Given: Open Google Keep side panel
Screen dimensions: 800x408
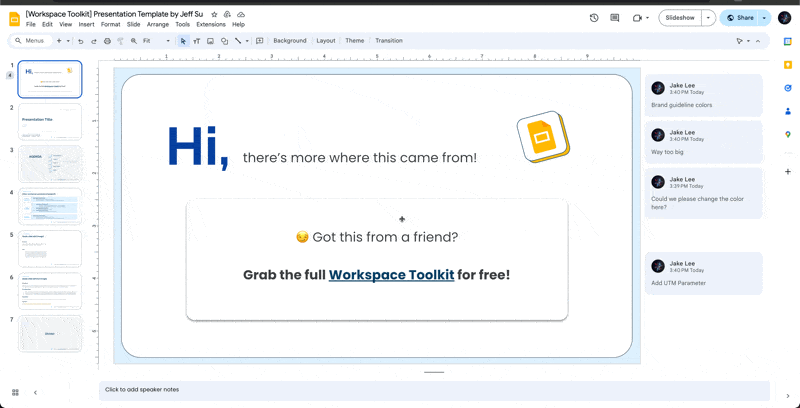Looking at the screenshot, I should tap(788, 65).
